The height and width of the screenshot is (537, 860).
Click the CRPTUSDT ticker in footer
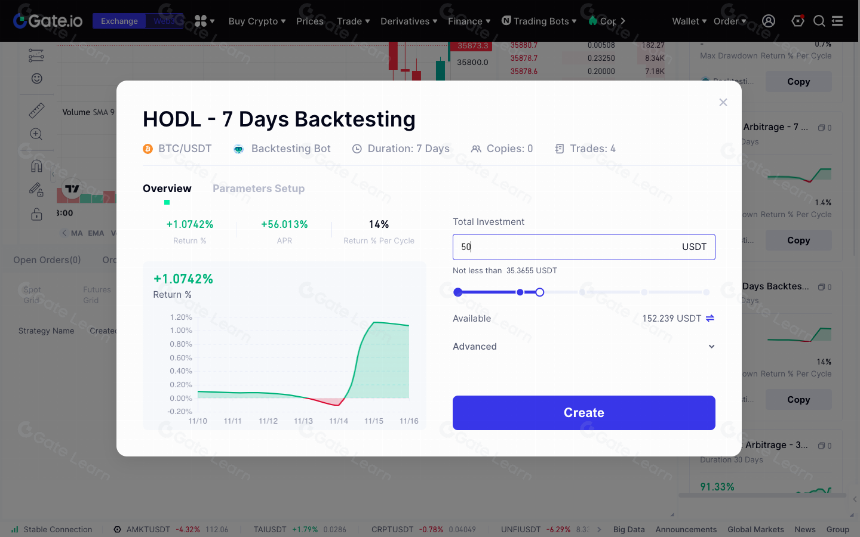392,529
